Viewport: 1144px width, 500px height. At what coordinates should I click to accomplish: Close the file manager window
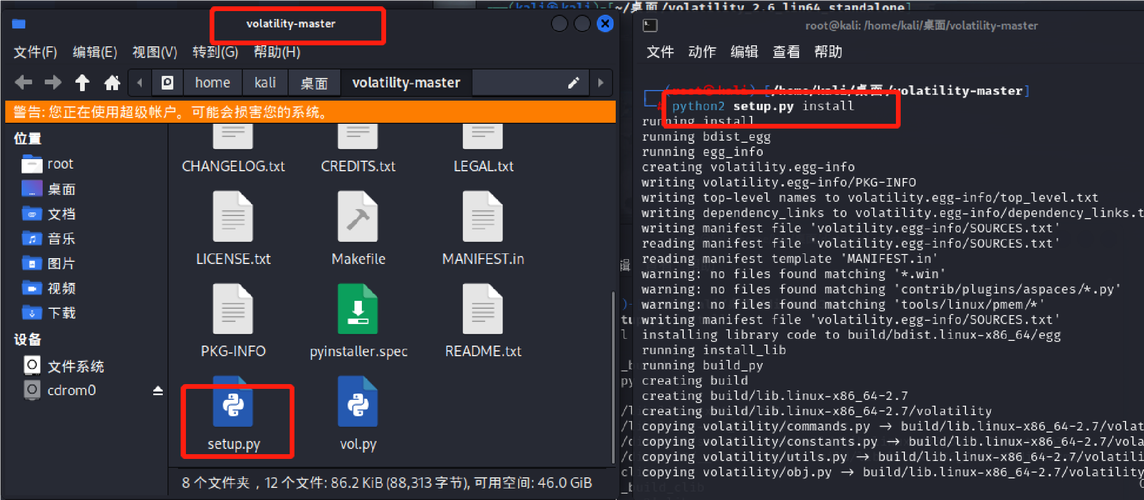coord(604,24)
